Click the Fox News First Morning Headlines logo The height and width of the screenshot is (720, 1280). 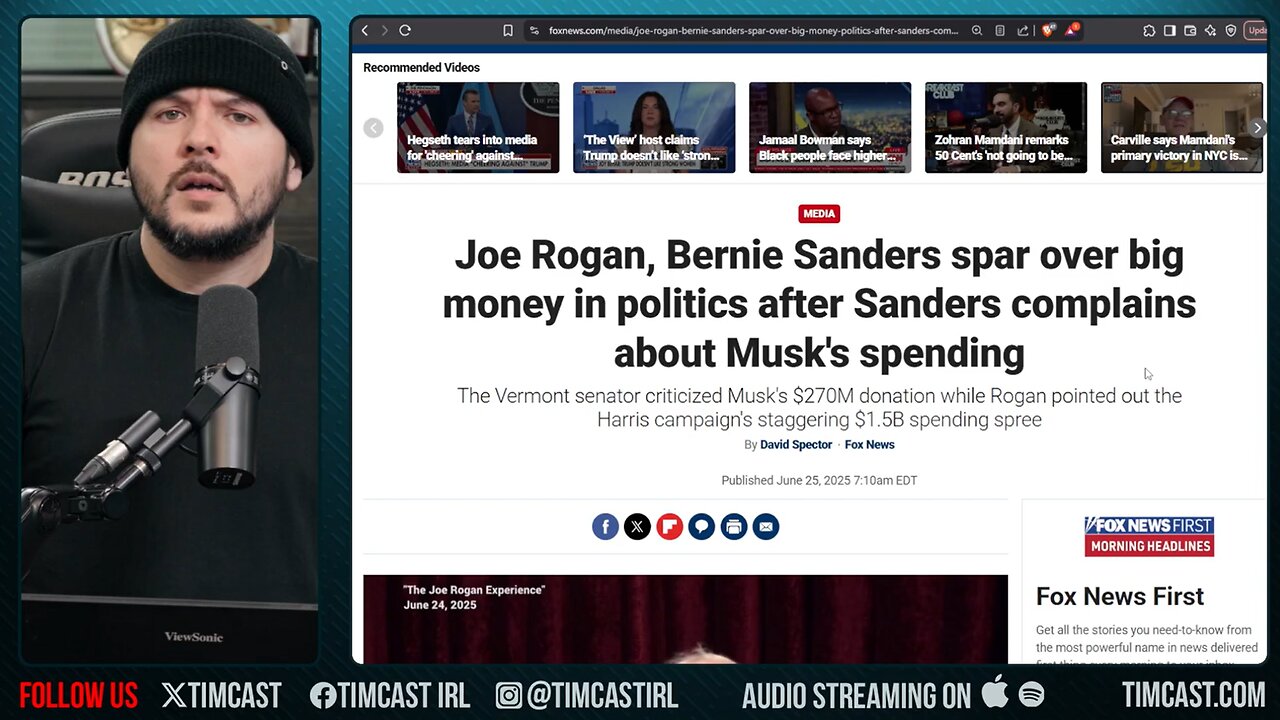[x=1149, y=536]
